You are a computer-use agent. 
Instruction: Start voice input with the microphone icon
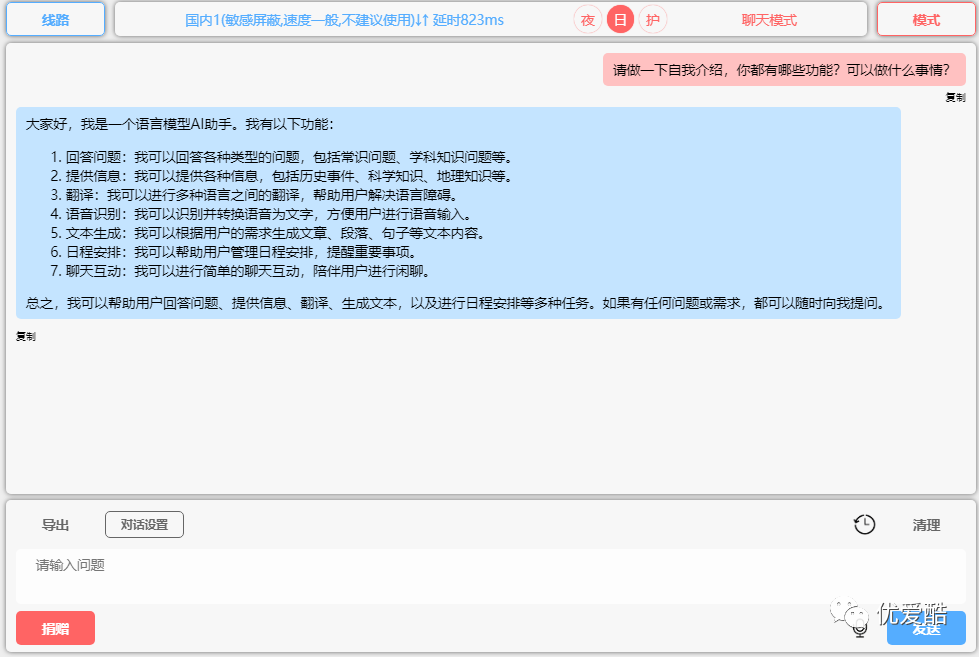pyautogui.click(x=858, y=628)
